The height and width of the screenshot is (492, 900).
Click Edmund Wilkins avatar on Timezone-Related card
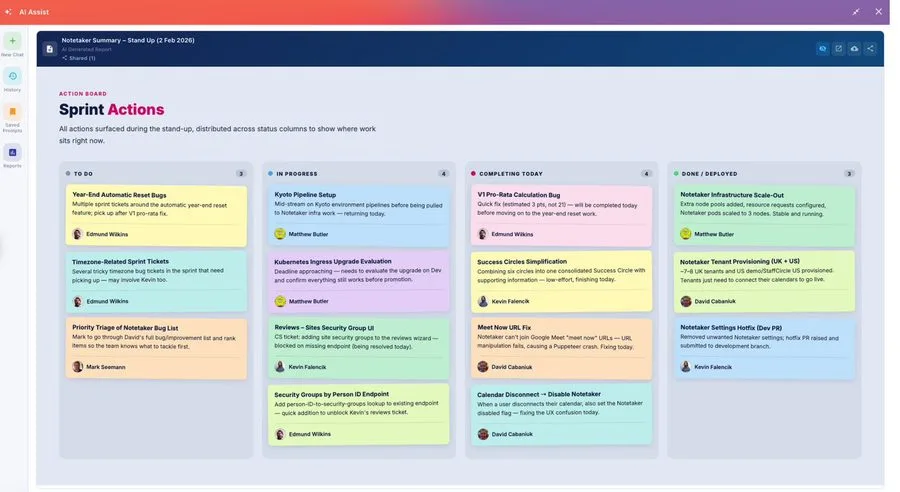77,301
